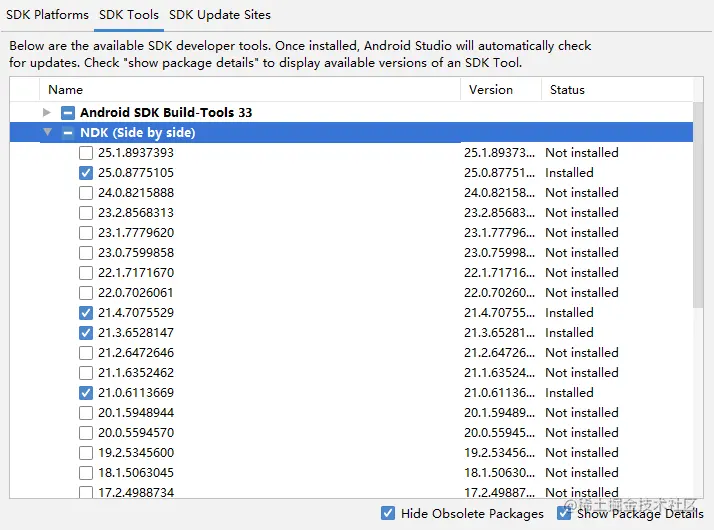The width and height of the screenshot is (714, 530).
Task: Toggle Hide Obsolete Packages checkbox
Action: (388, 513)
